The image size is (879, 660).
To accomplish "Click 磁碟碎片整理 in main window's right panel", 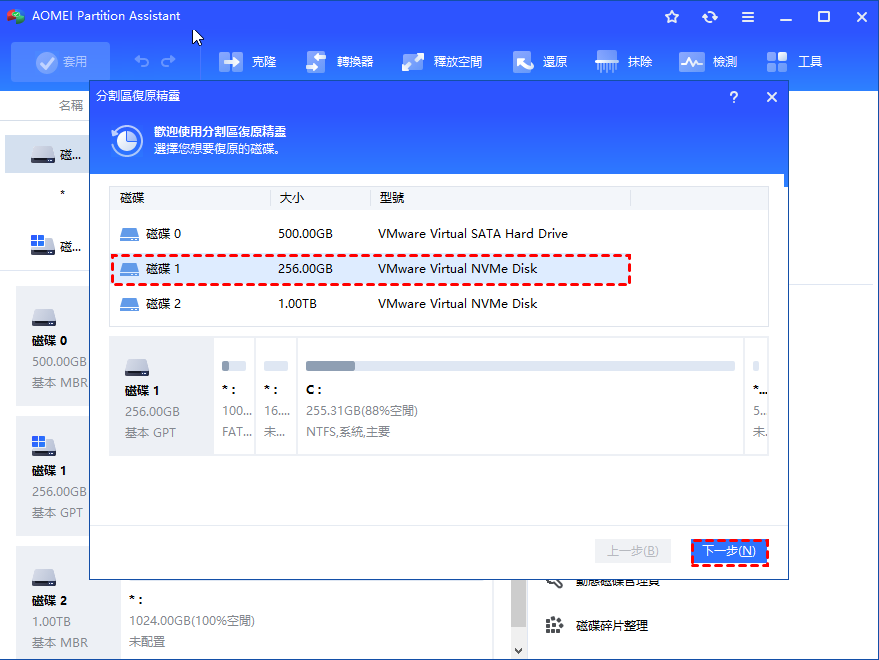I will (x=597, y=626).
